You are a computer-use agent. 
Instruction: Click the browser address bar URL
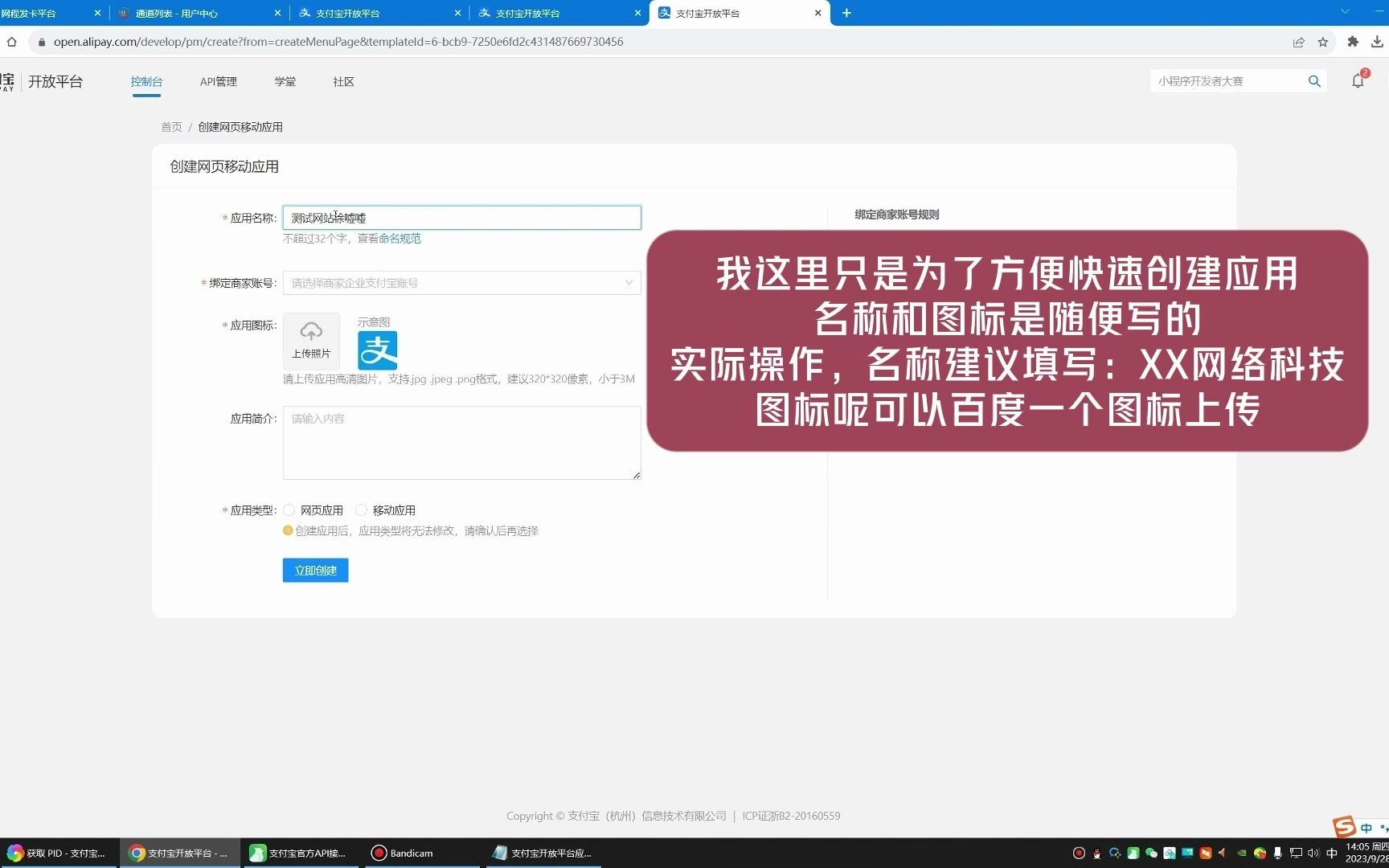338,42
